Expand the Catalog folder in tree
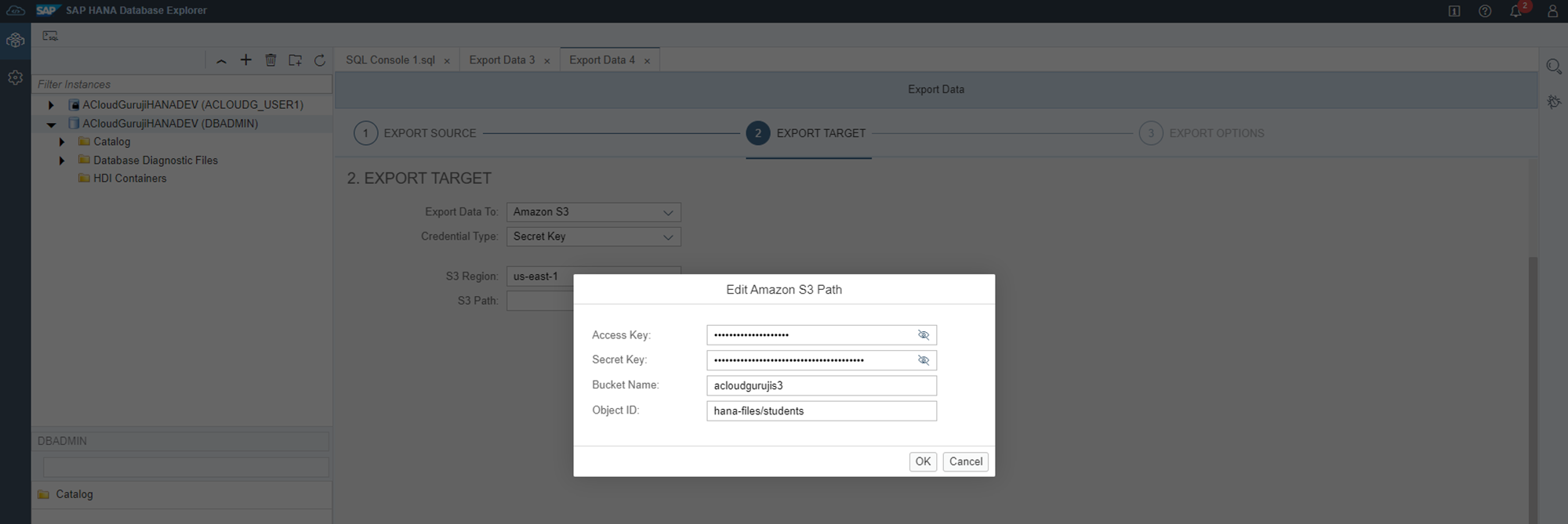This screenshot has height=524, width=1568. 62,142
